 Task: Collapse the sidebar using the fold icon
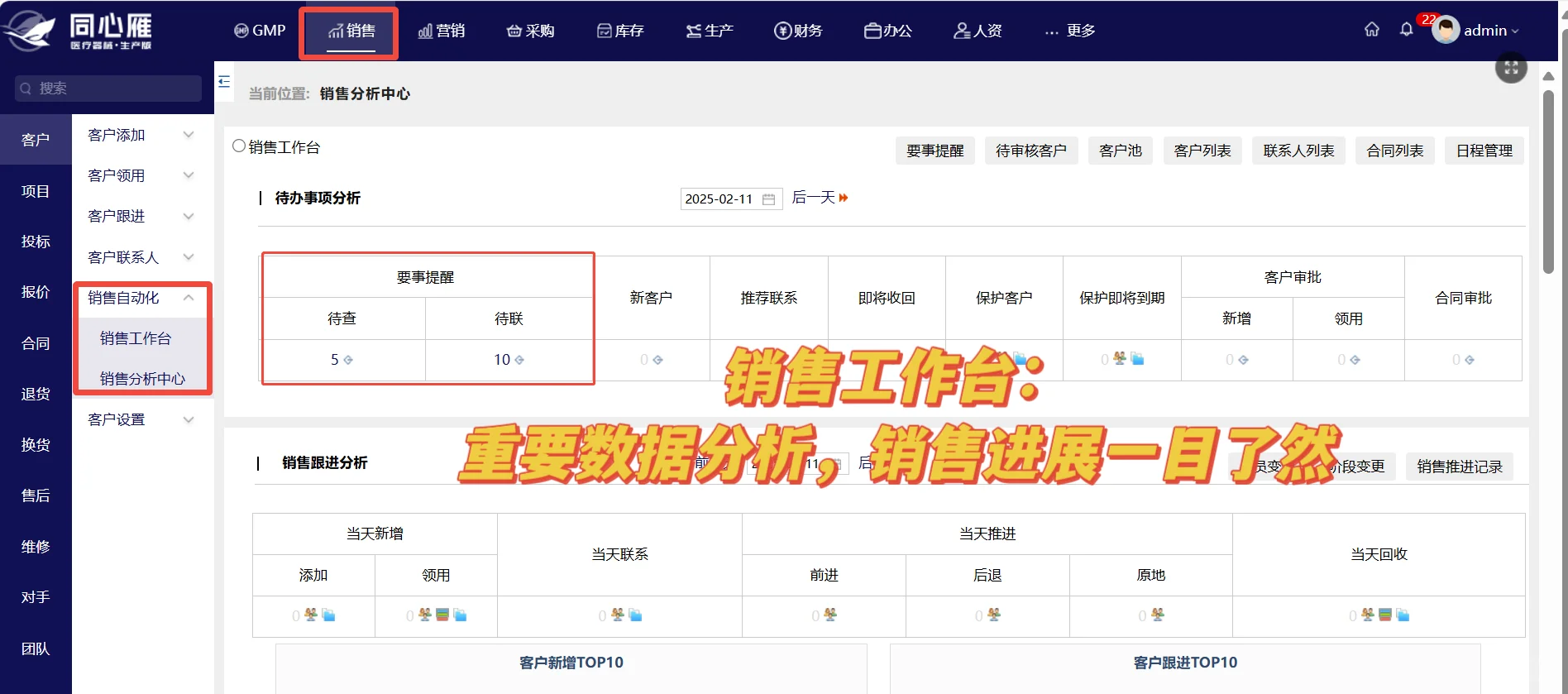coord(224,81)
